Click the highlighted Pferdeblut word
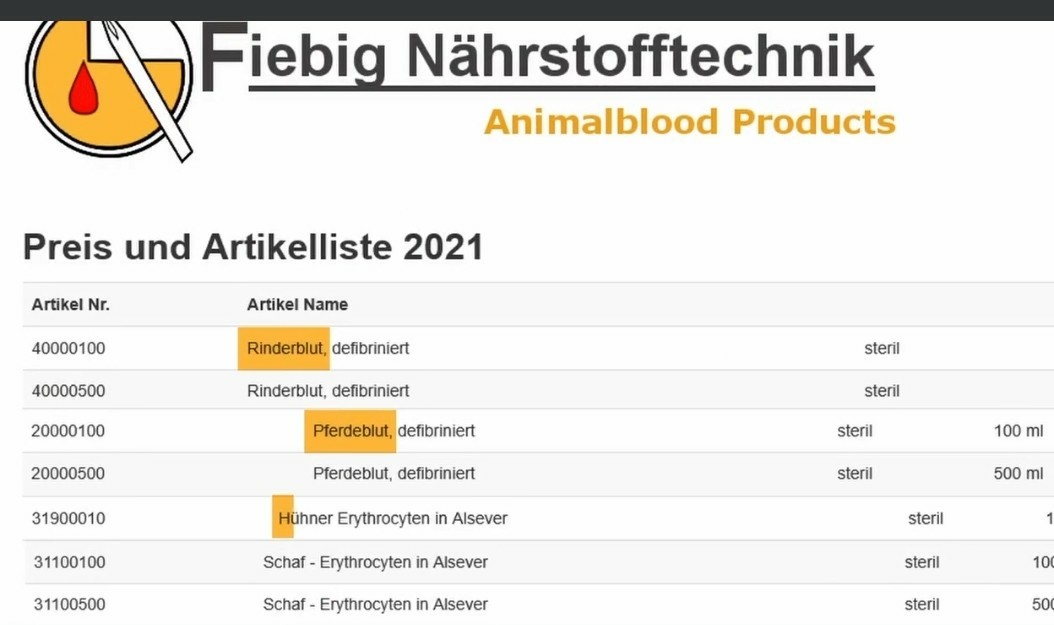 352,432
